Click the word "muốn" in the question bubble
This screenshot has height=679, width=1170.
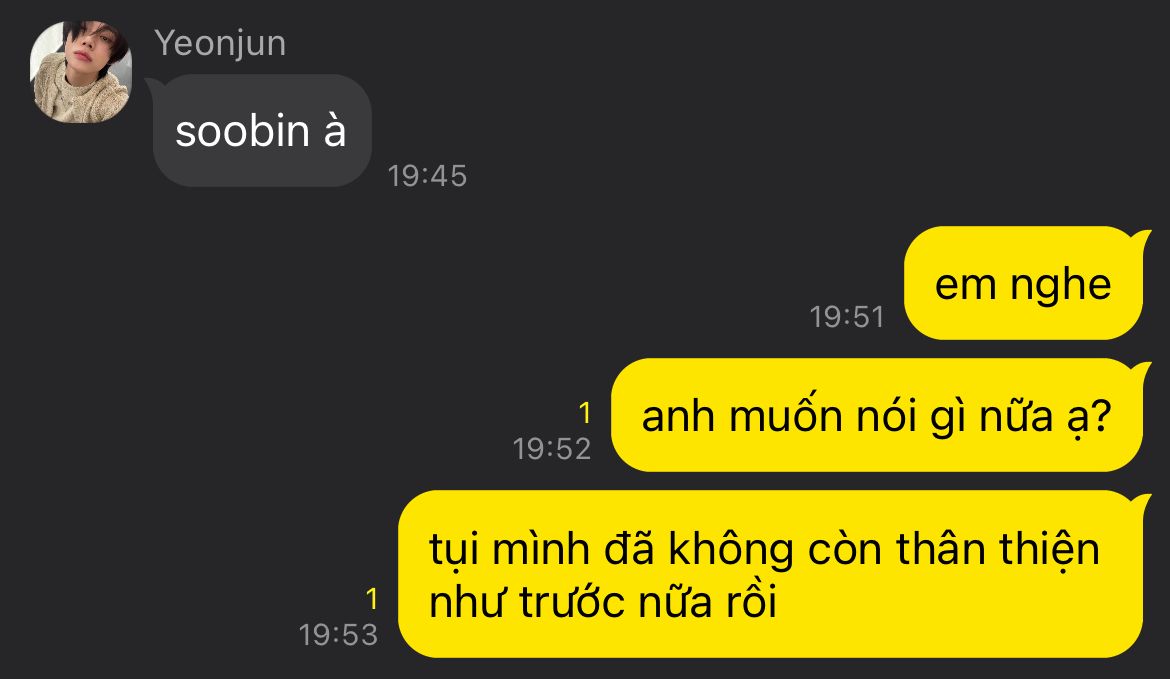pos(786,414)
